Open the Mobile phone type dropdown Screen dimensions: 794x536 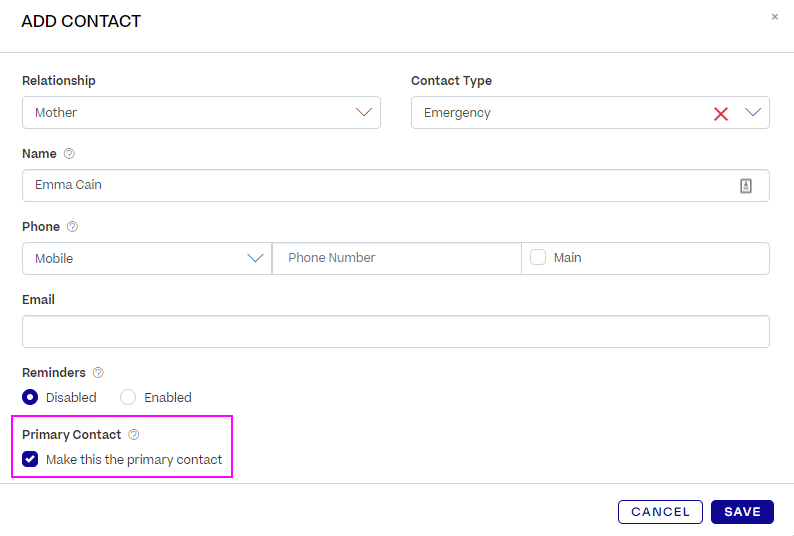pyautogui.click(x=147, y=258)
